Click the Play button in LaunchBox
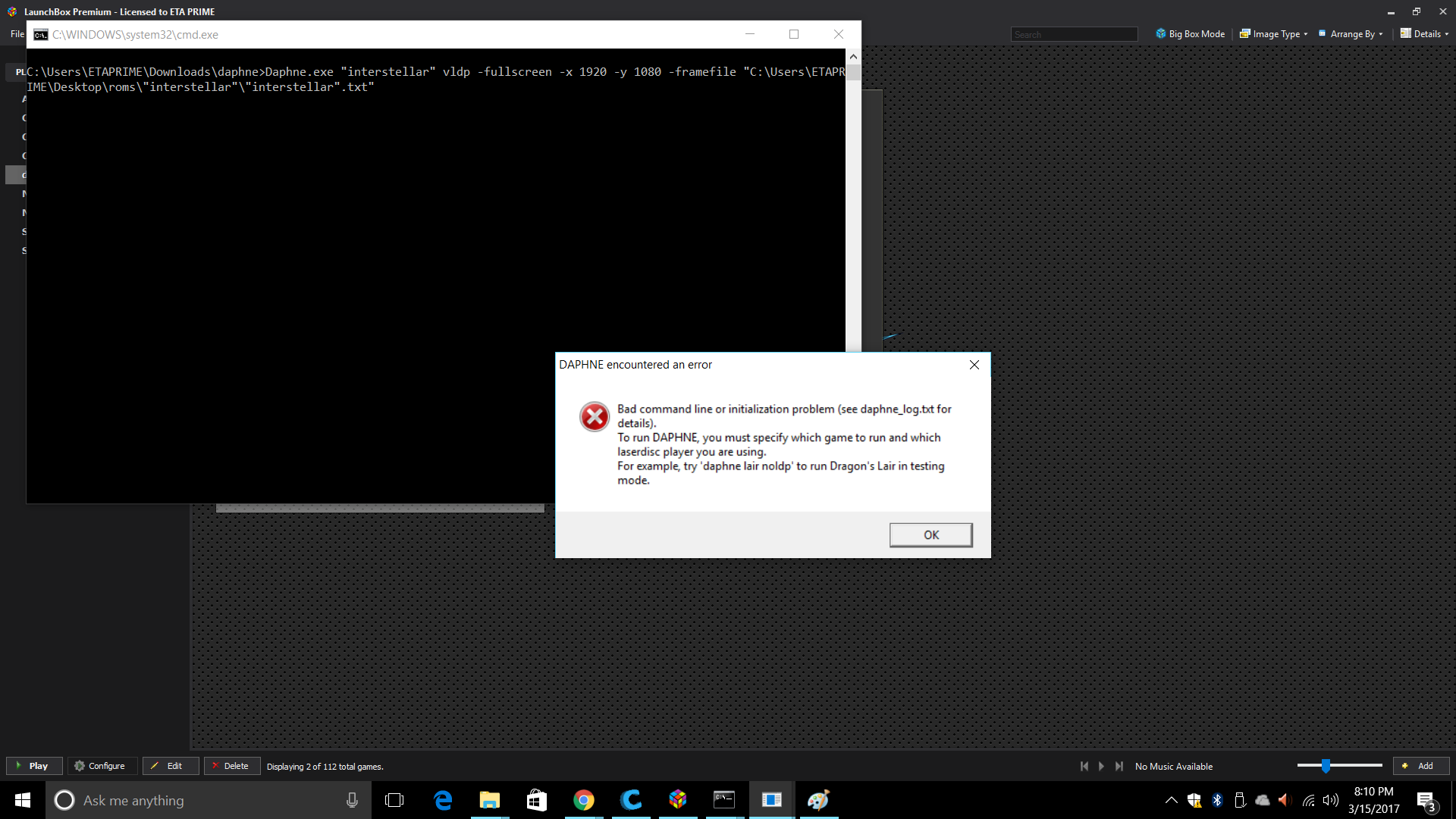 click(x=33, y=766)
